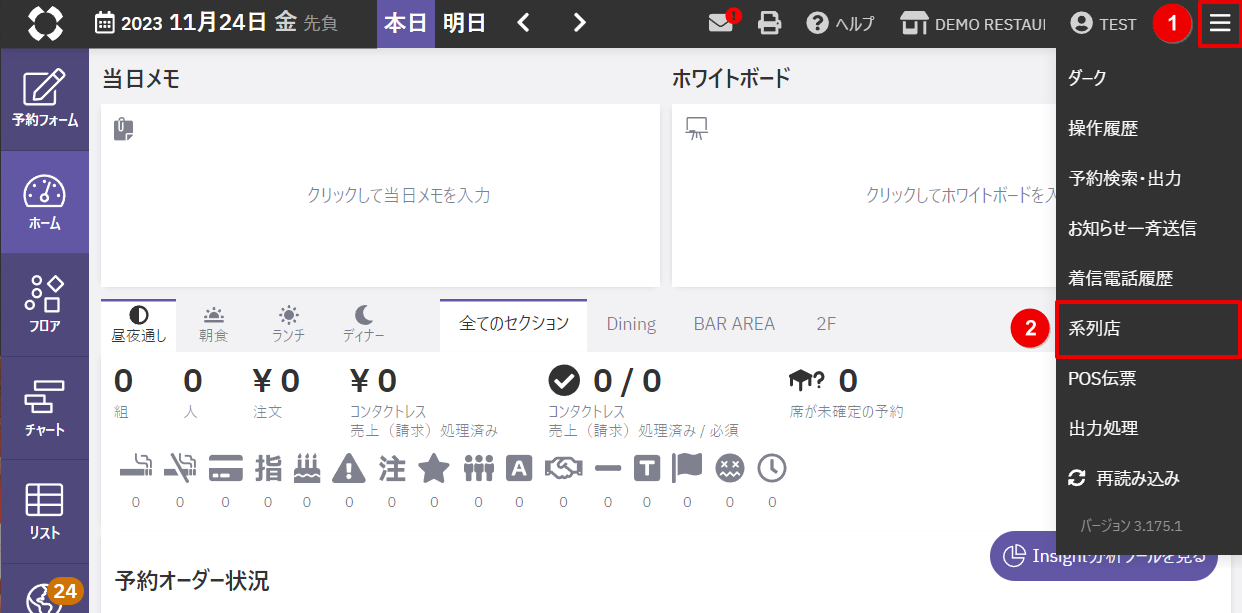1242x613 pixels.
Task: Open the 予約フォーム sidebar icon
Action: [x=45, y=99]
